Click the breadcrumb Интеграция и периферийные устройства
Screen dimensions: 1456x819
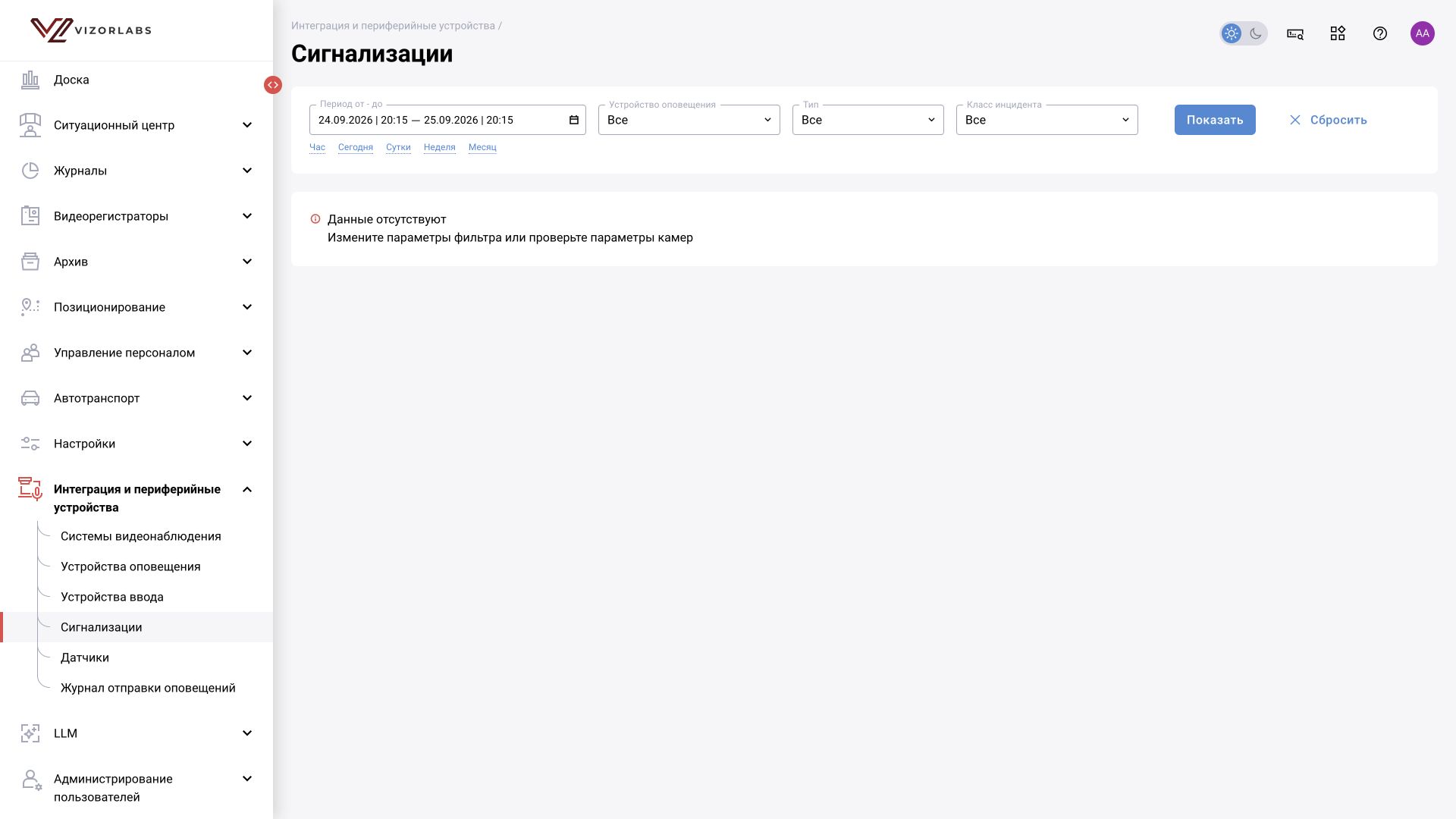click(x=393, y=26)
